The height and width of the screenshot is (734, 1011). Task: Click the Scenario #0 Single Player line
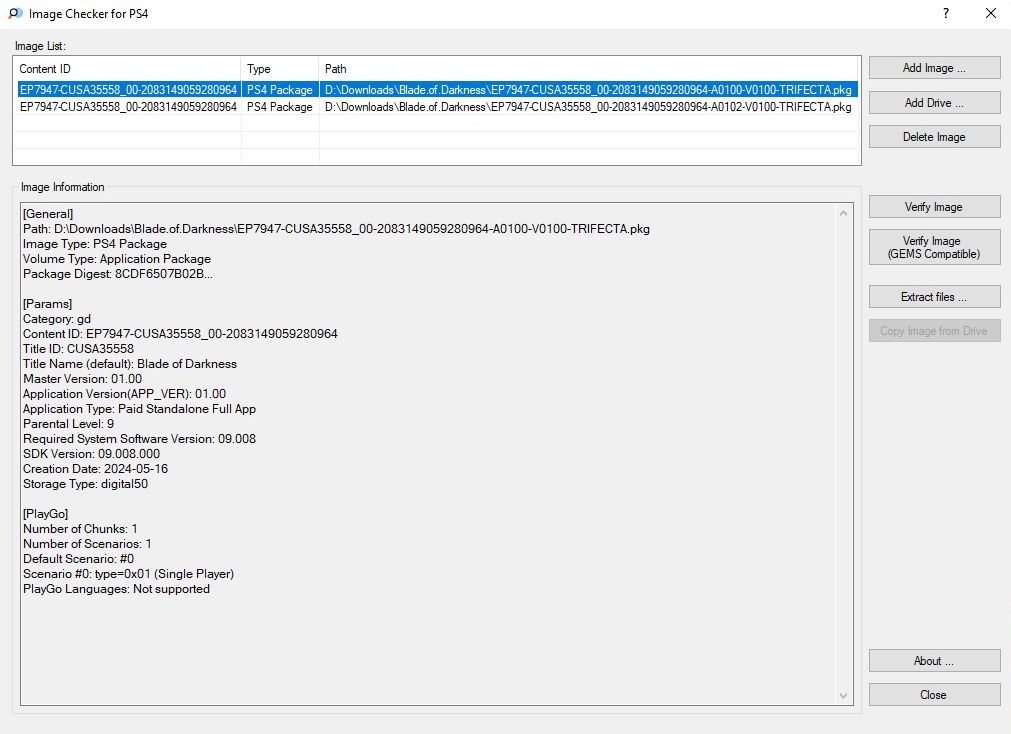coord(129,574)
